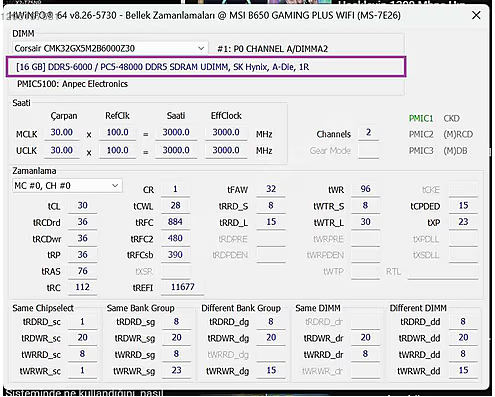
Task: Click the tWRWR_sc value 1
Action: [x=83, y=371]
